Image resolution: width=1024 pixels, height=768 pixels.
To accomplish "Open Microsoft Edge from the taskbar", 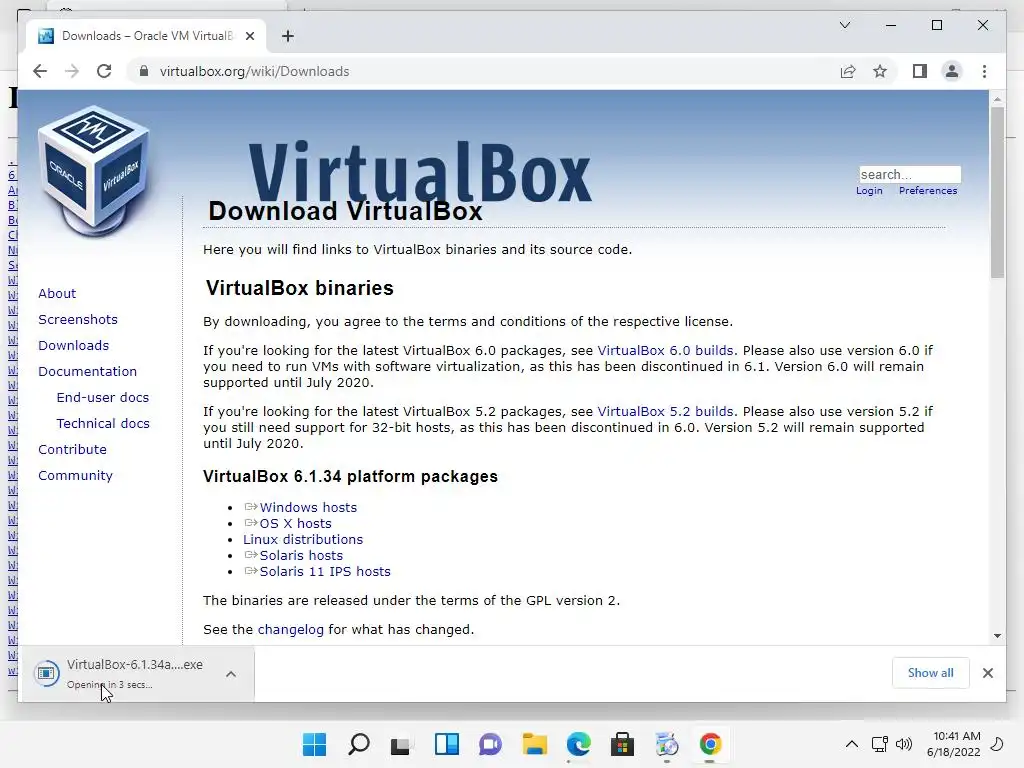I will coord(579,744).
